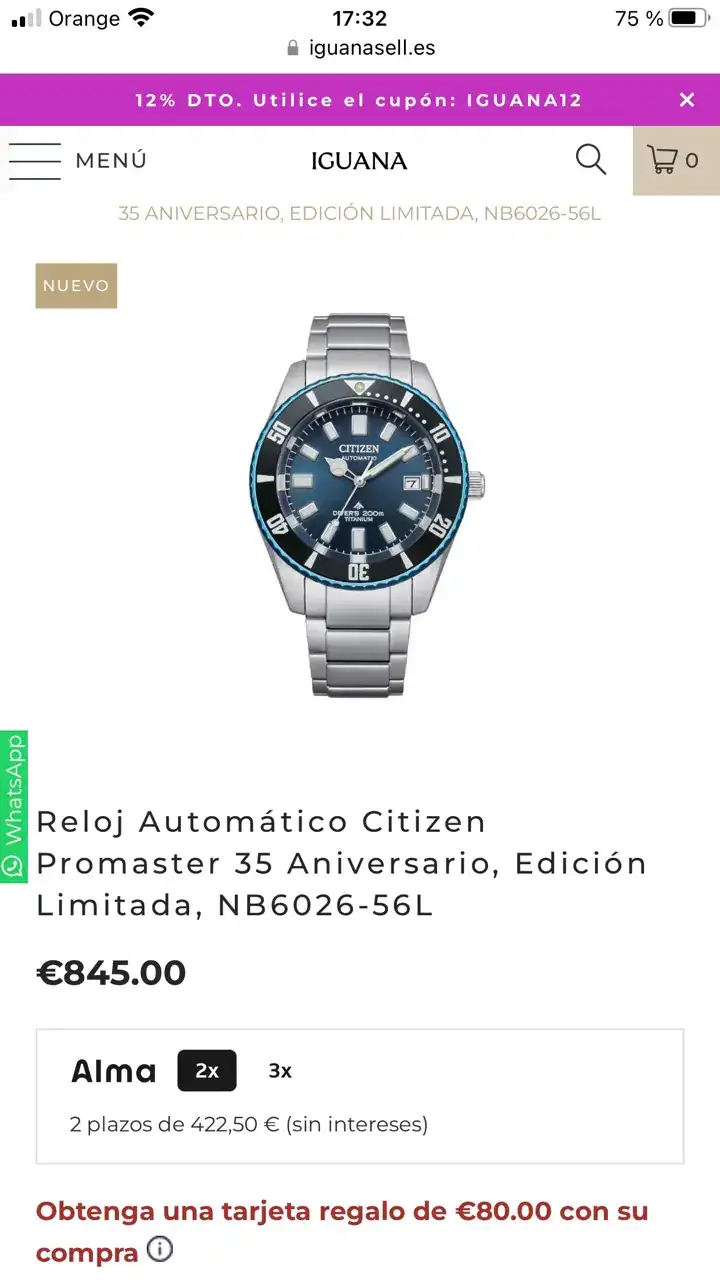Open the Alma payment logo
720x1280 pixels.
click(x=114, y=1071)
